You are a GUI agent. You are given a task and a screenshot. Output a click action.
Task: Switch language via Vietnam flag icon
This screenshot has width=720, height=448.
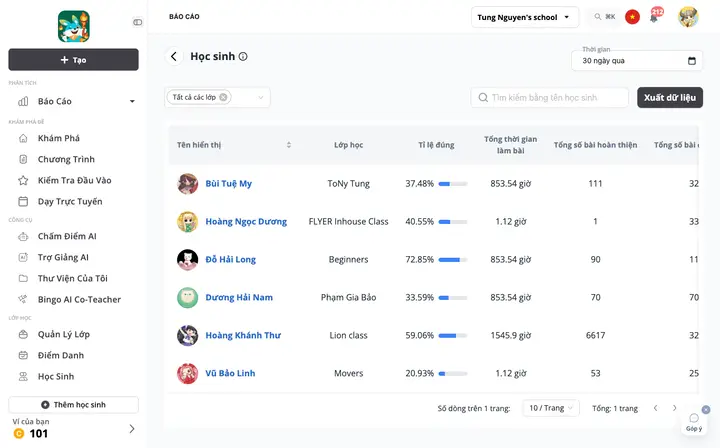tap(632, 17)
